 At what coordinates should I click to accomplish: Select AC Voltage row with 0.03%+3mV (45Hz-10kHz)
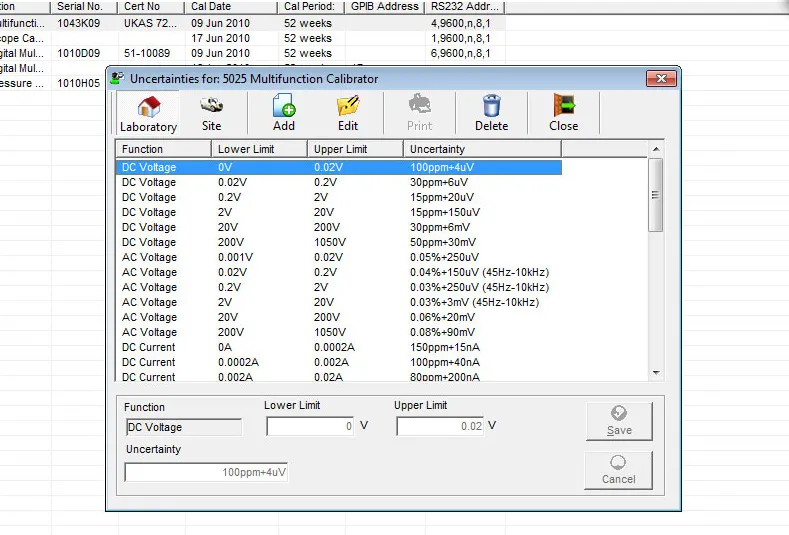pyautogui.click(x=339, y=302)
